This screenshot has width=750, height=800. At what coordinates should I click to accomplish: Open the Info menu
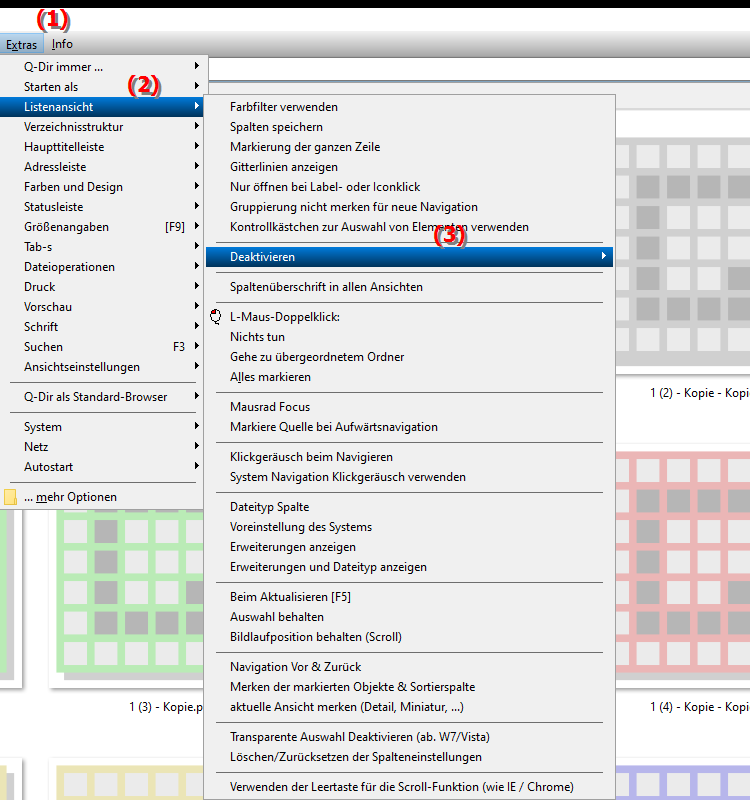tap(62, 44)
